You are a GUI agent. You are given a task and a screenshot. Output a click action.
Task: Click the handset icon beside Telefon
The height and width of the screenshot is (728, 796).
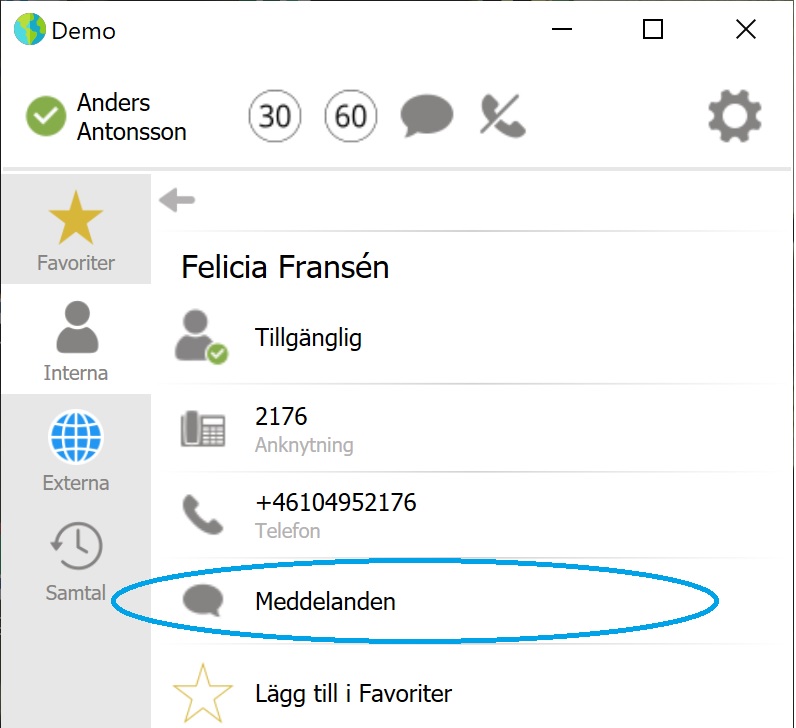(203, 515)
